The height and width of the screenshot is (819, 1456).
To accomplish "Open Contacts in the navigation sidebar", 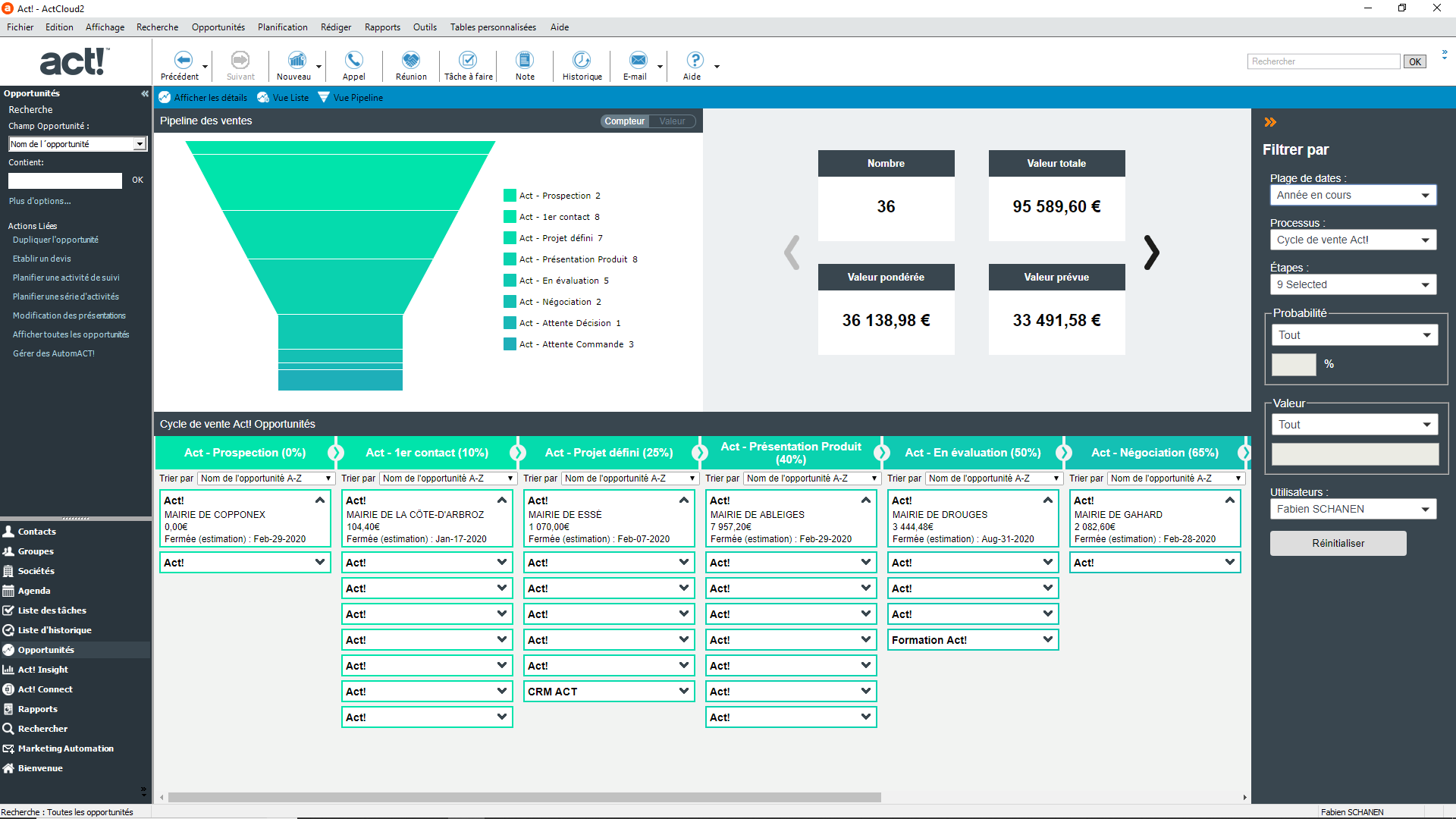I will pyautogui.click(x=36, y=532).
